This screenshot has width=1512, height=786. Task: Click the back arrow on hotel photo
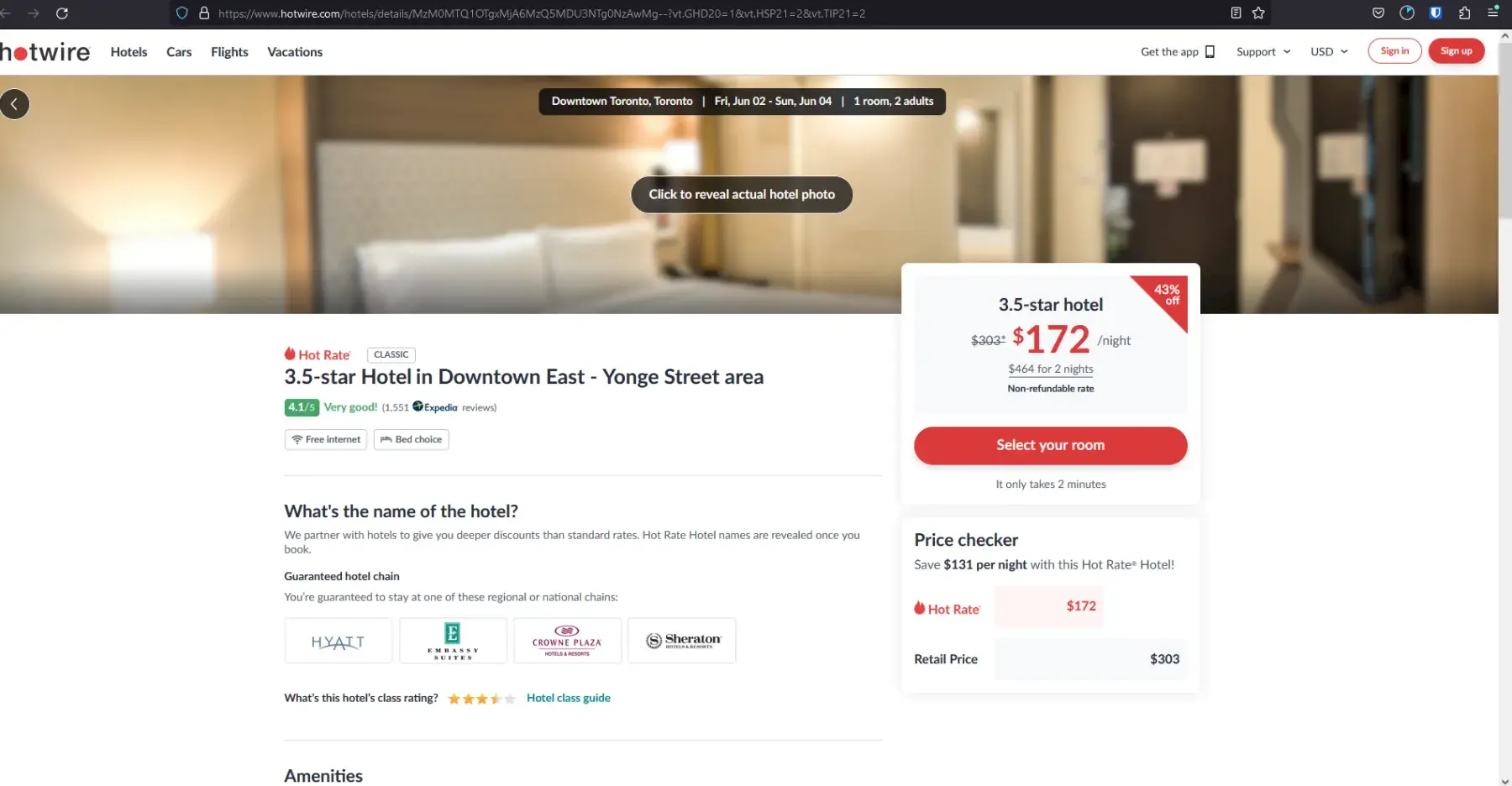pos(14,104)
